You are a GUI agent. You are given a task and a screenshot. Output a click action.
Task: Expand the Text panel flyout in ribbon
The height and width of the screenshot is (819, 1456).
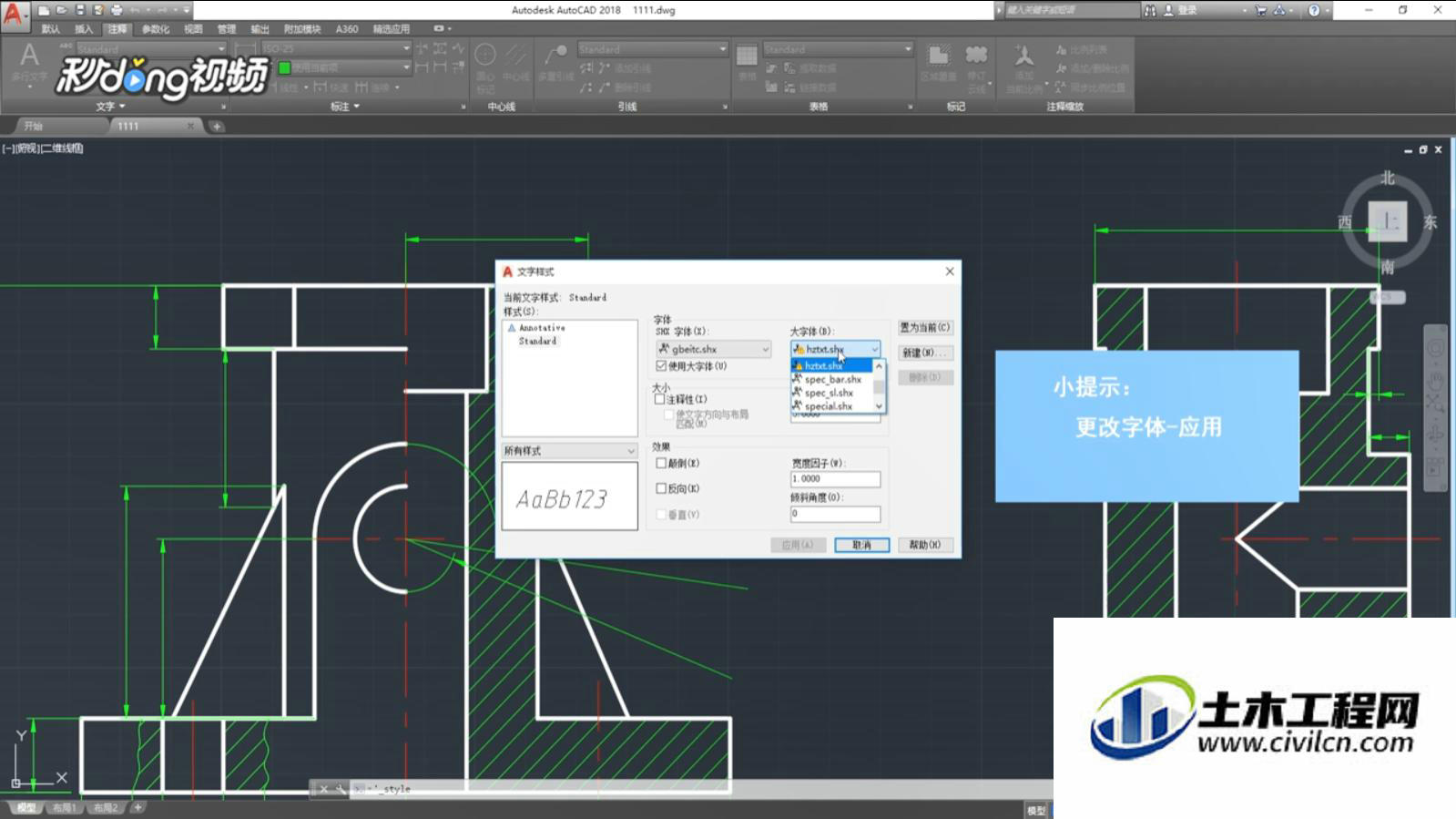[111, 107]
